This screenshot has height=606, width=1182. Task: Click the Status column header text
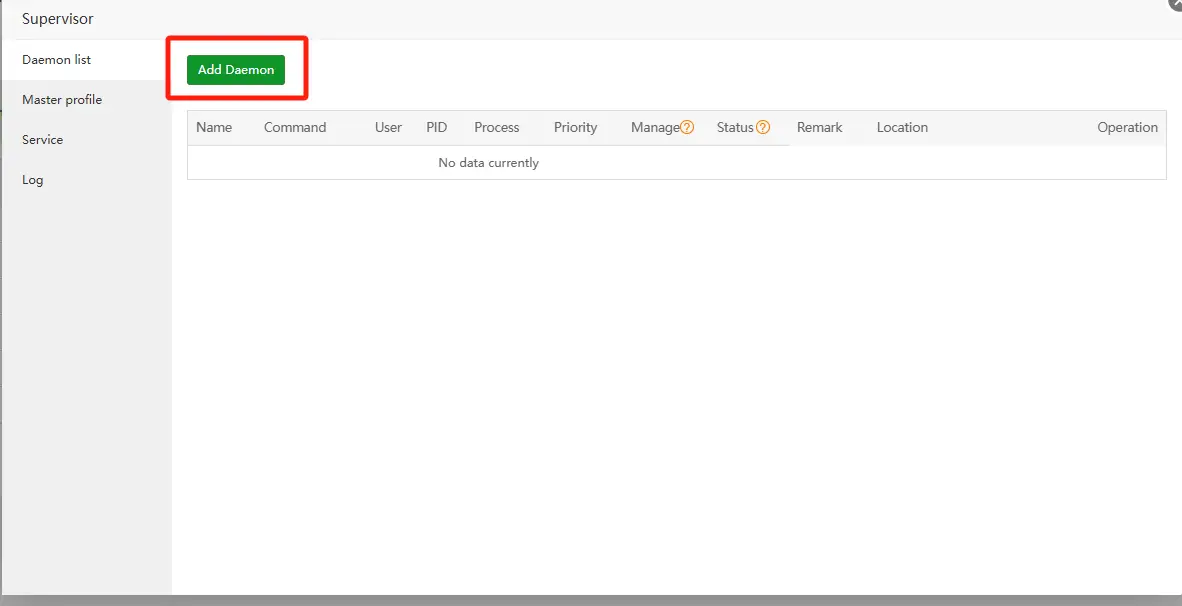point(735,127)
